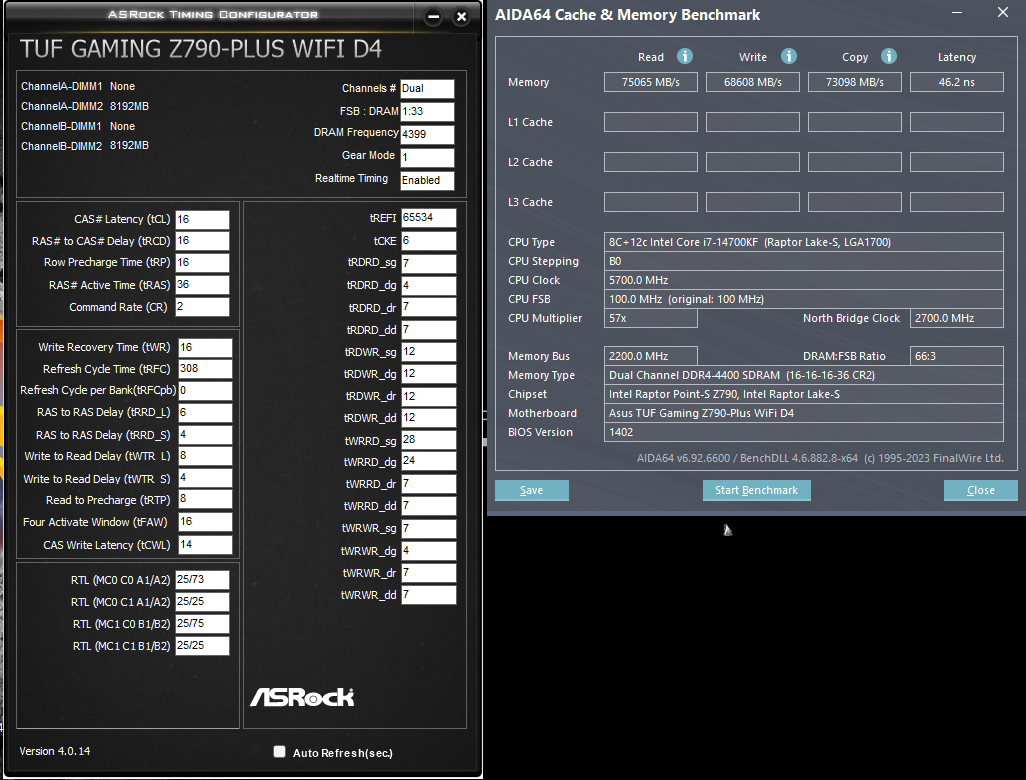The width and height of the screenshot is (1026, 780).
Task: Click the CAS# Latency (tCL) field
Action: pyautogui.click(x=202, y=219)
